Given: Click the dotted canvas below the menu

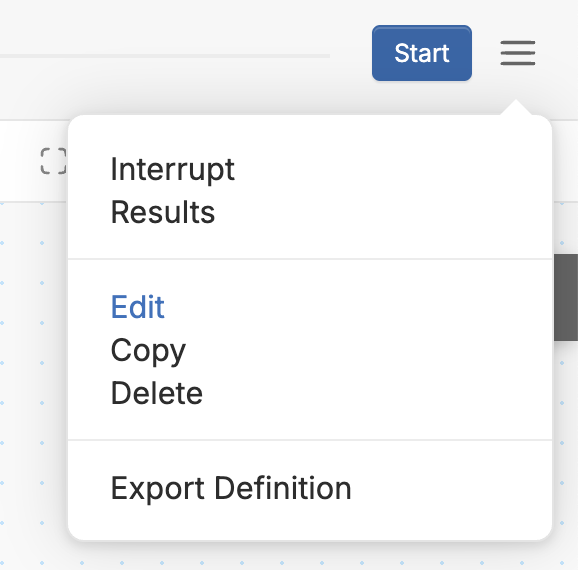Looking at the screenshot, I should 289,556.
